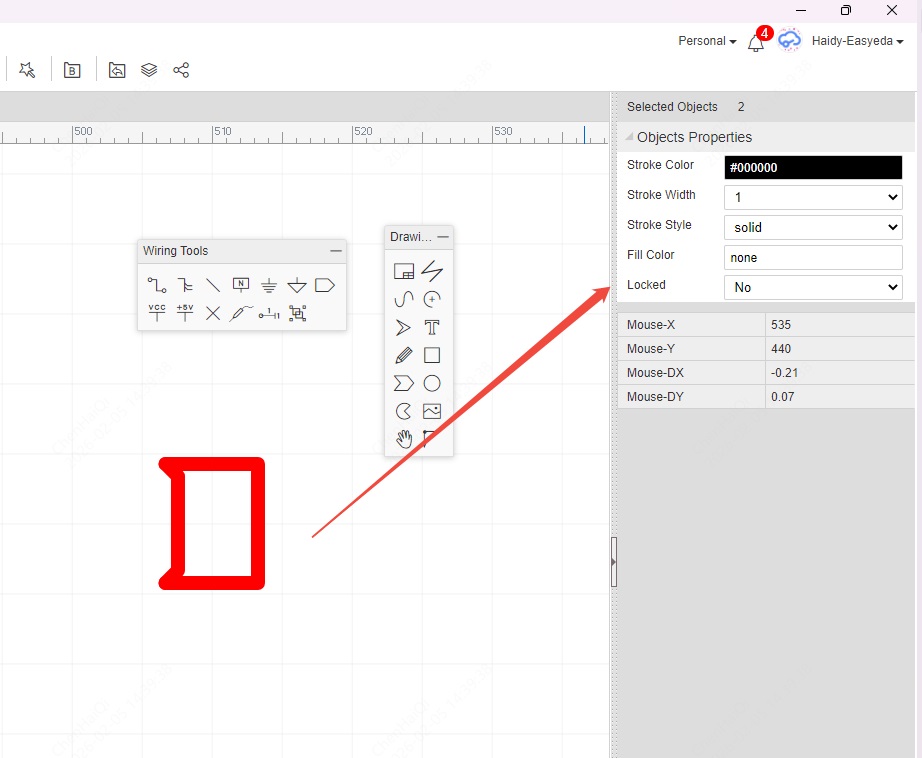Open the Layers icon in toolbar
The image size is (922, 758).
click(x=149, y=70)
